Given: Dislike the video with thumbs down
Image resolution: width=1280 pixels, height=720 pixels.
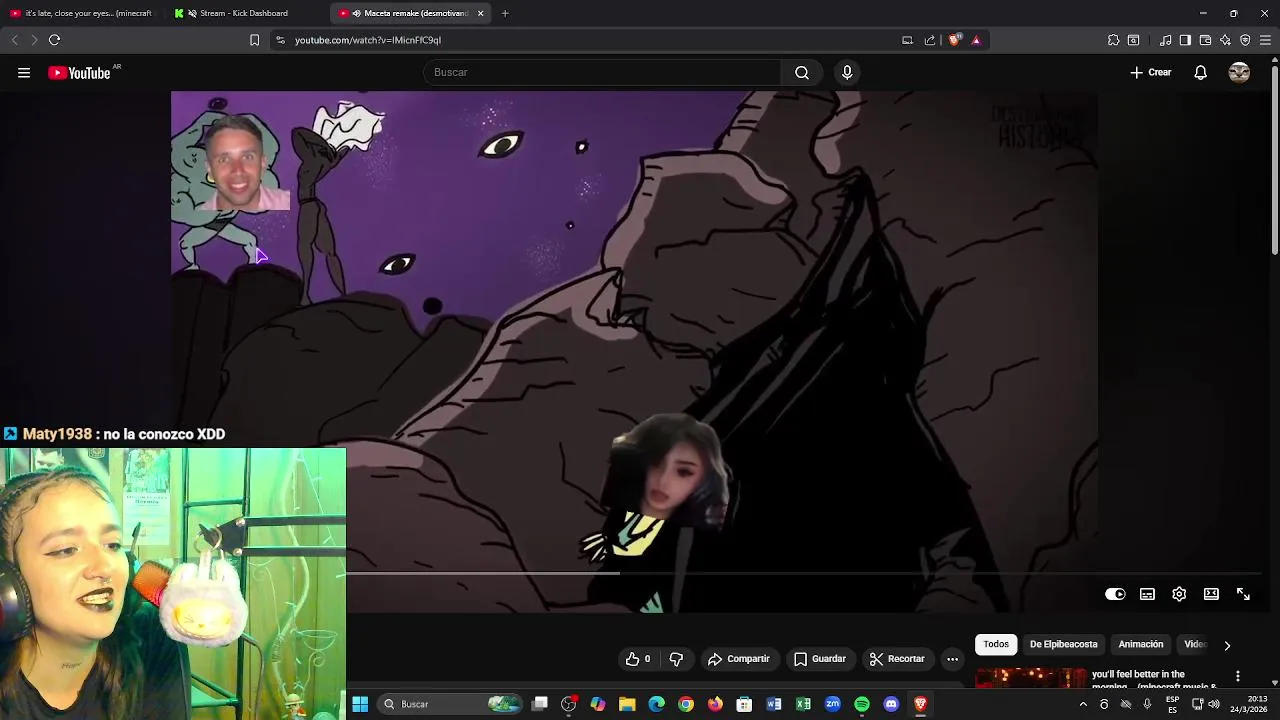Looking at the screenshot, I should 676,659.
